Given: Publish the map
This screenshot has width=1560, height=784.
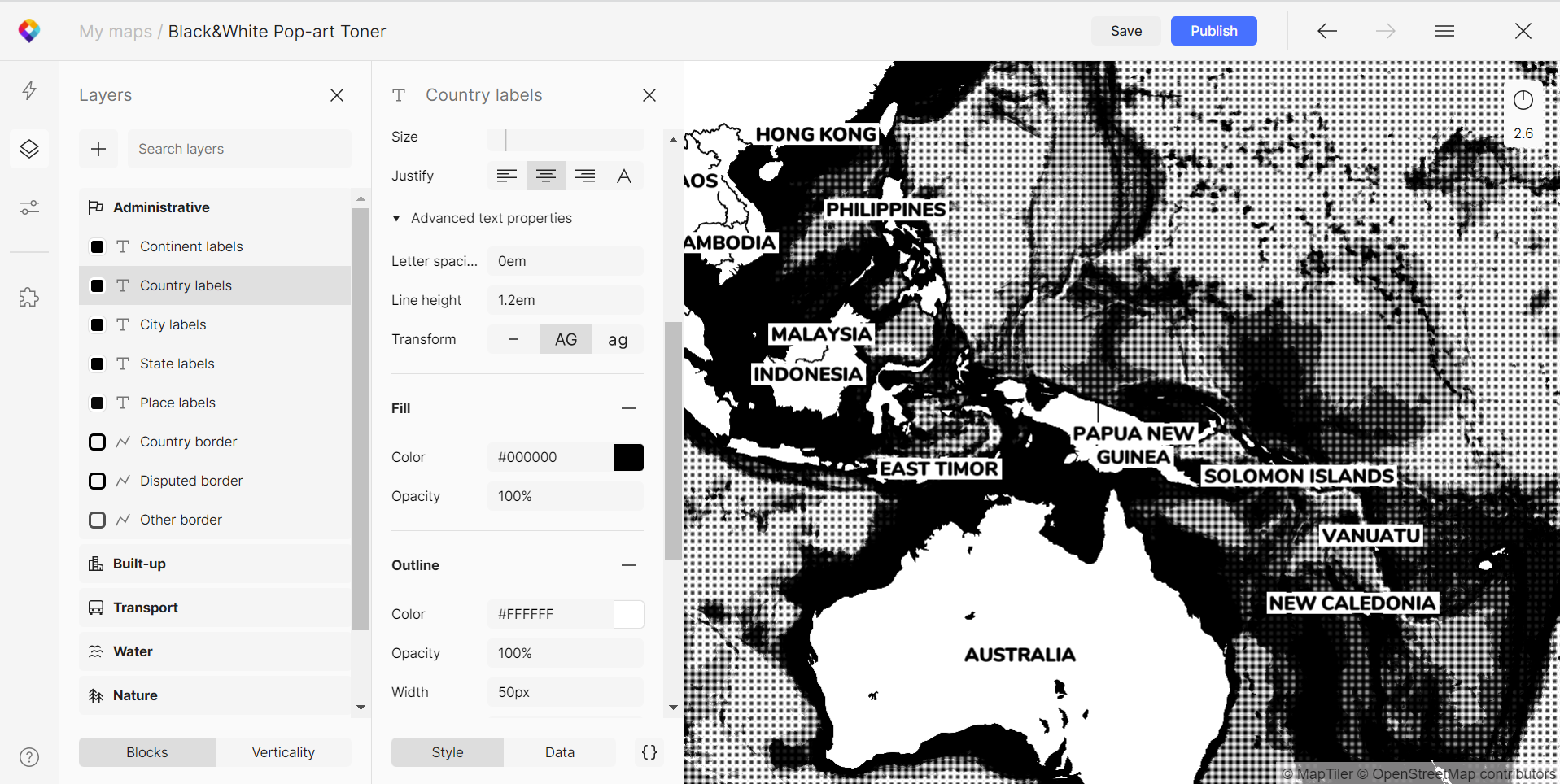Looking at the screenshot, I should click(1213, 31).
